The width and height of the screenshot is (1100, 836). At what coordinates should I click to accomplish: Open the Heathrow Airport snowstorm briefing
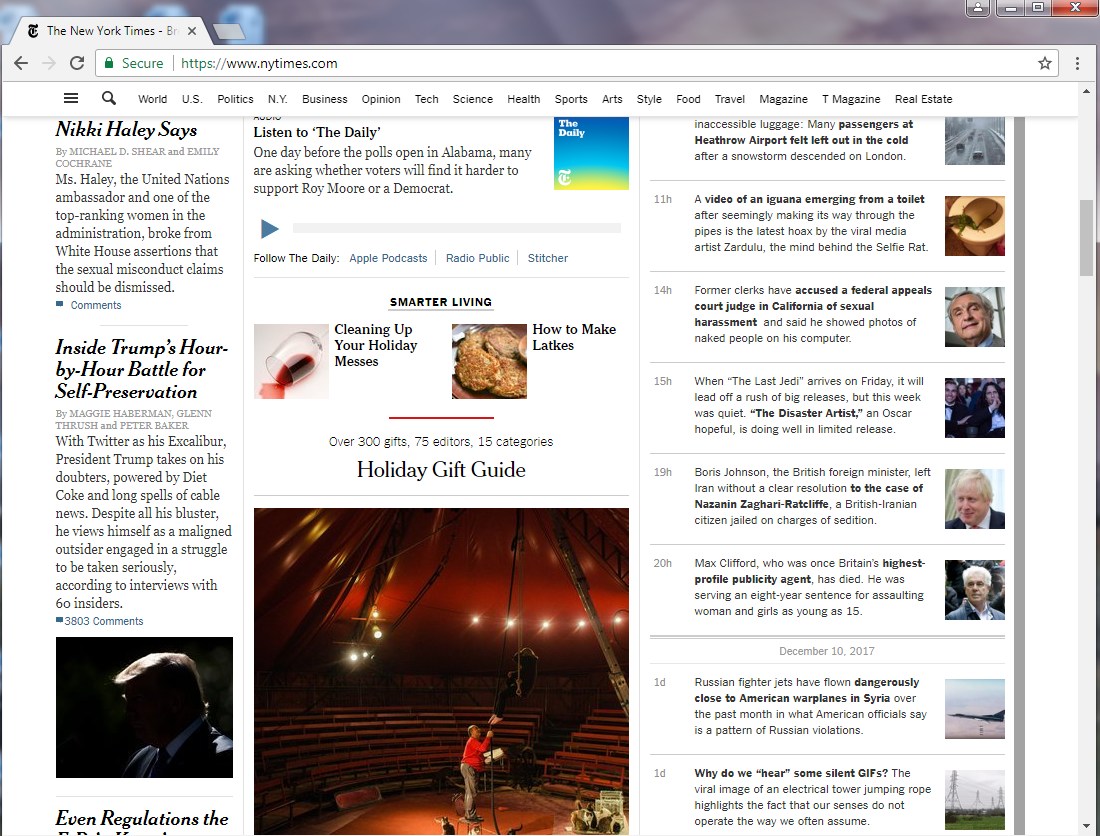coord(804,132)
